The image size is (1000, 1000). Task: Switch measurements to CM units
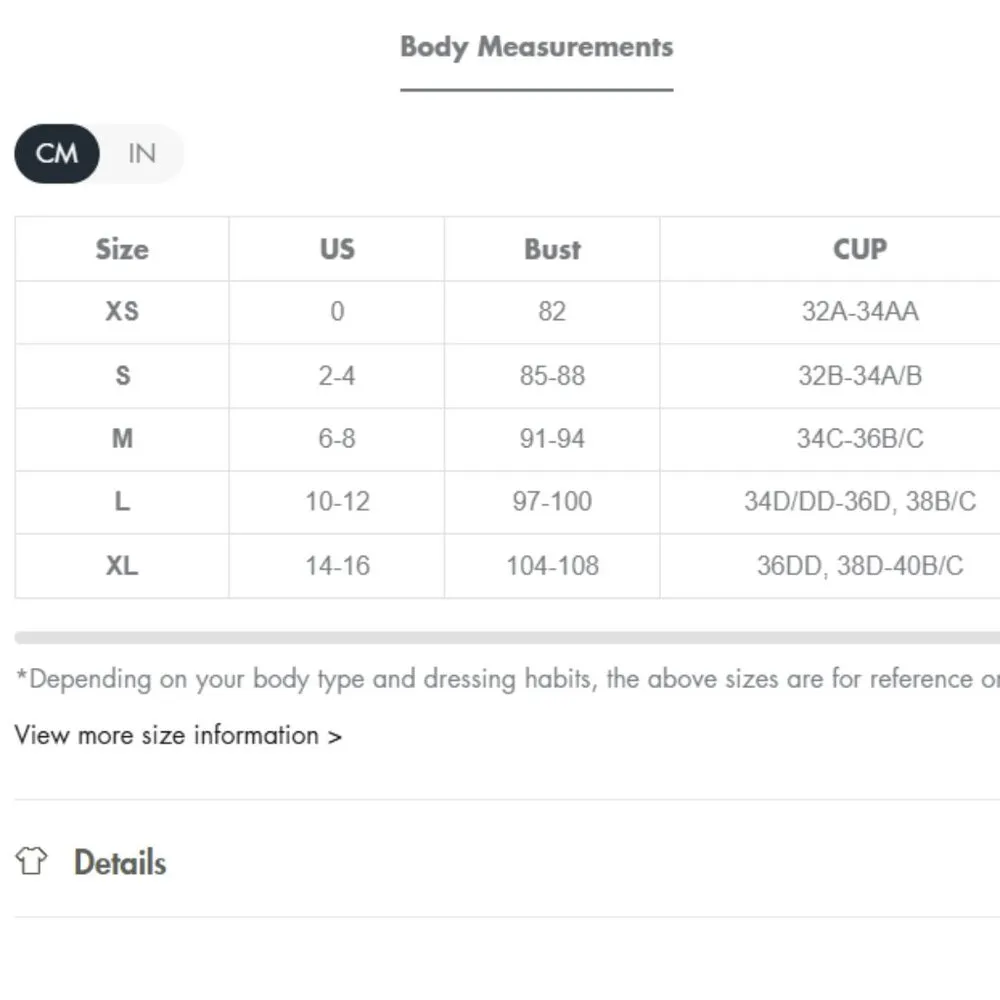(57, 154)
